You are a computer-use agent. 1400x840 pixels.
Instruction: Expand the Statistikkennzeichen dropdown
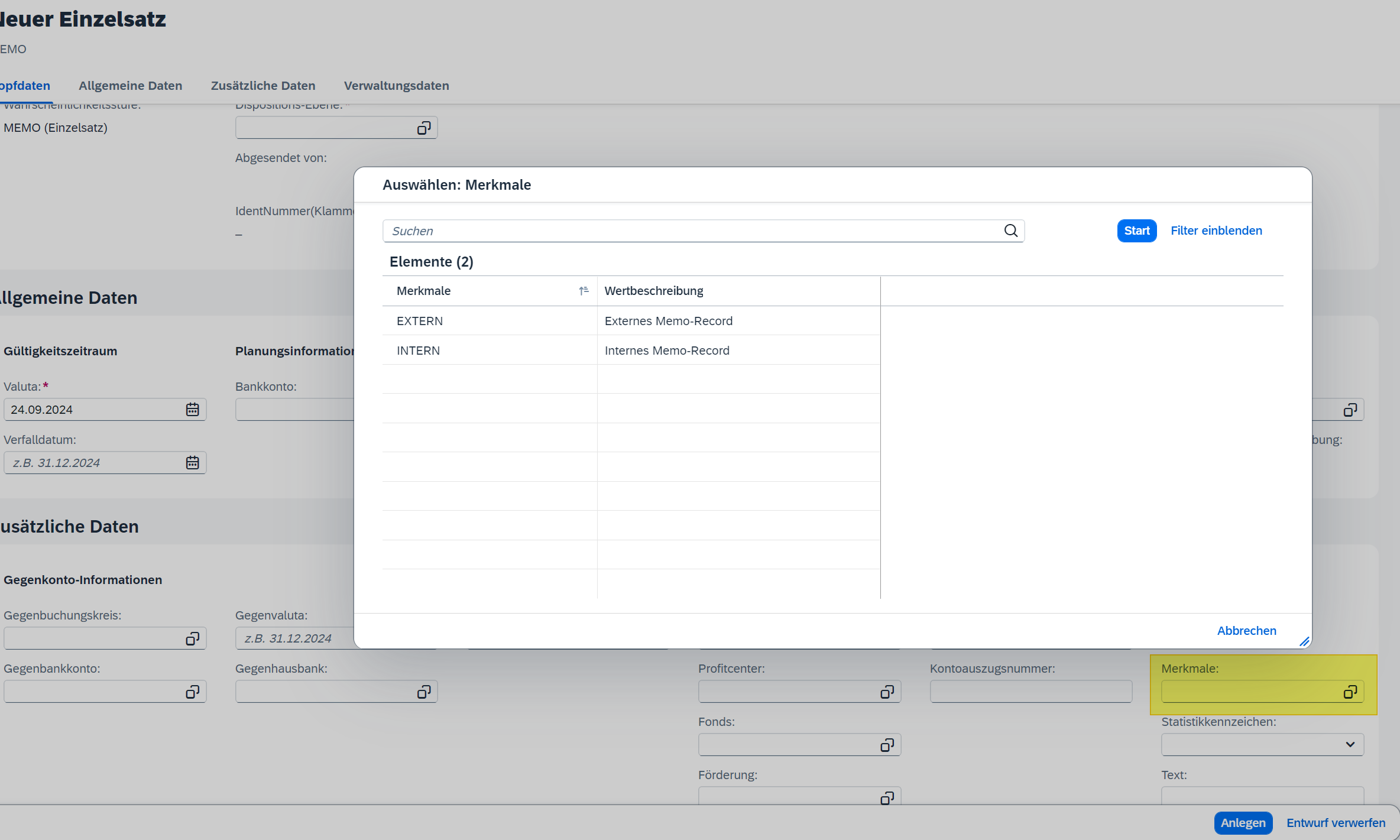click(x=1350, y=744)
